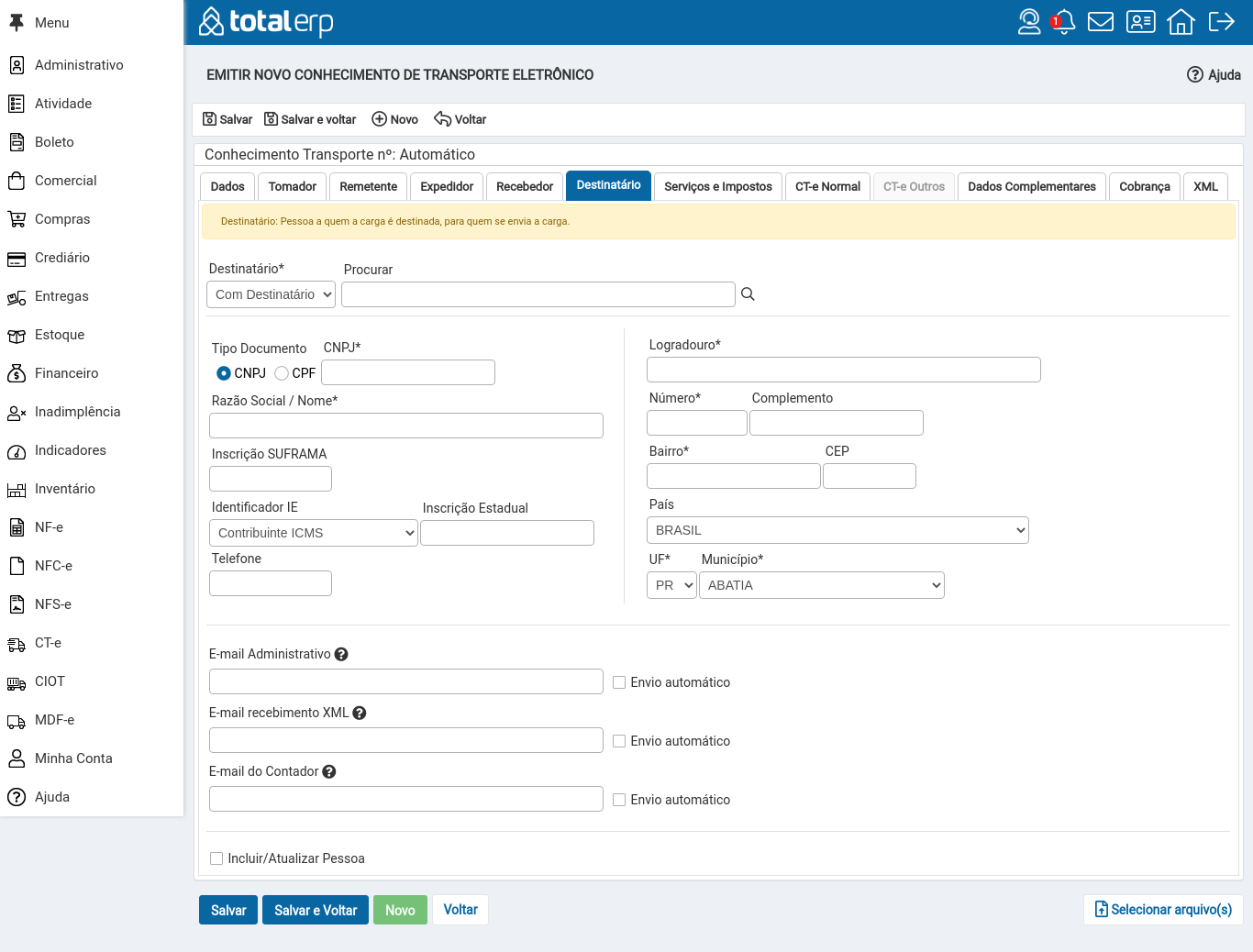This screenshot has width=1253, height=952.
Task: Click Voltar in top toolbar
Action: point(460,119)
